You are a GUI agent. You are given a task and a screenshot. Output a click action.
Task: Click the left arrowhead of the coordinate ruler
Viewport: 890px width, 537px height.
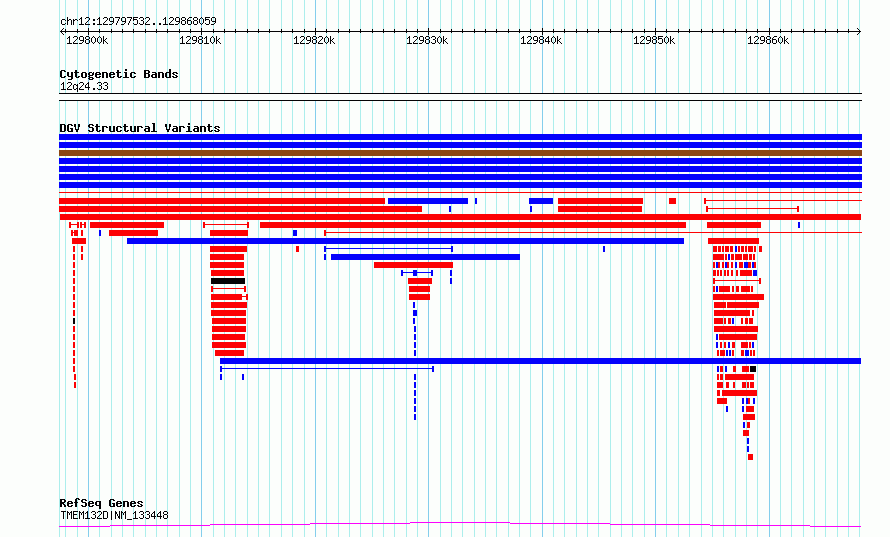click(x=62, y=32)
